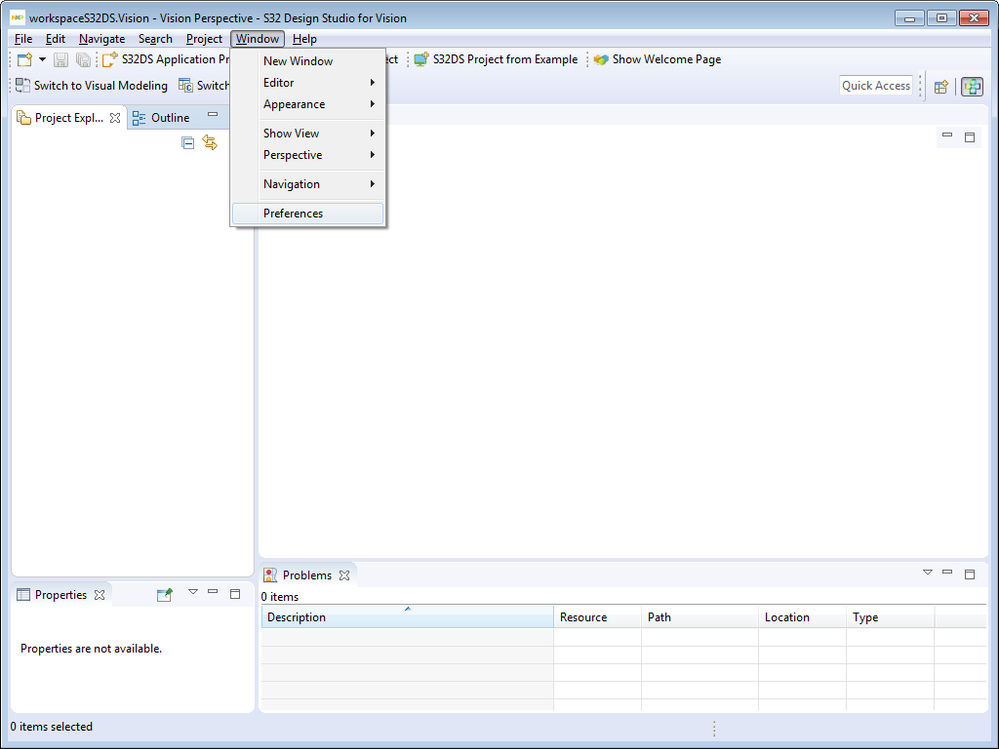999x749 pixels.
Task: Open the File menu
Action: pos(24,39)
